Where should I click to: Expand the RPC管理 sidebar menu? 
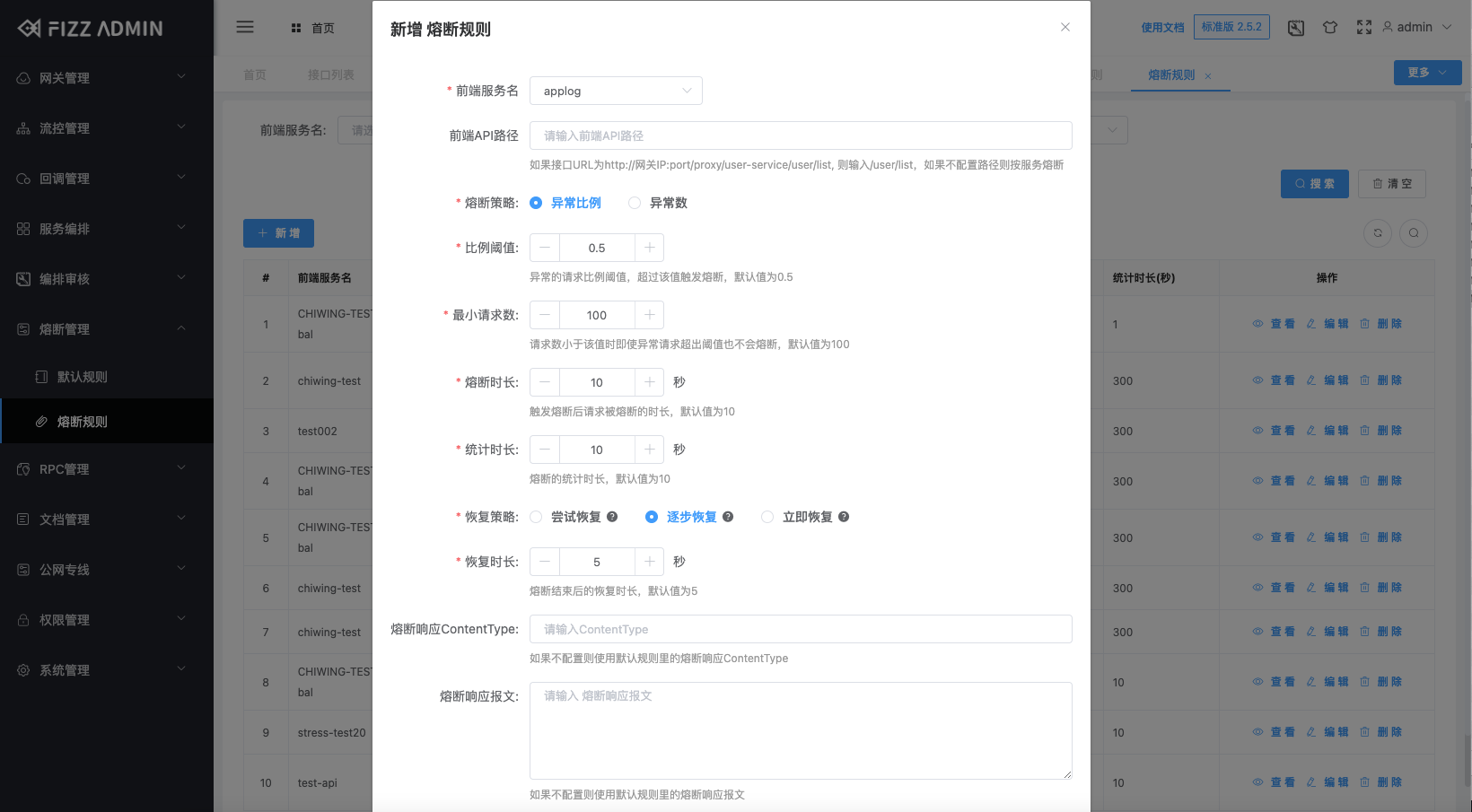[x=107, y=469]
